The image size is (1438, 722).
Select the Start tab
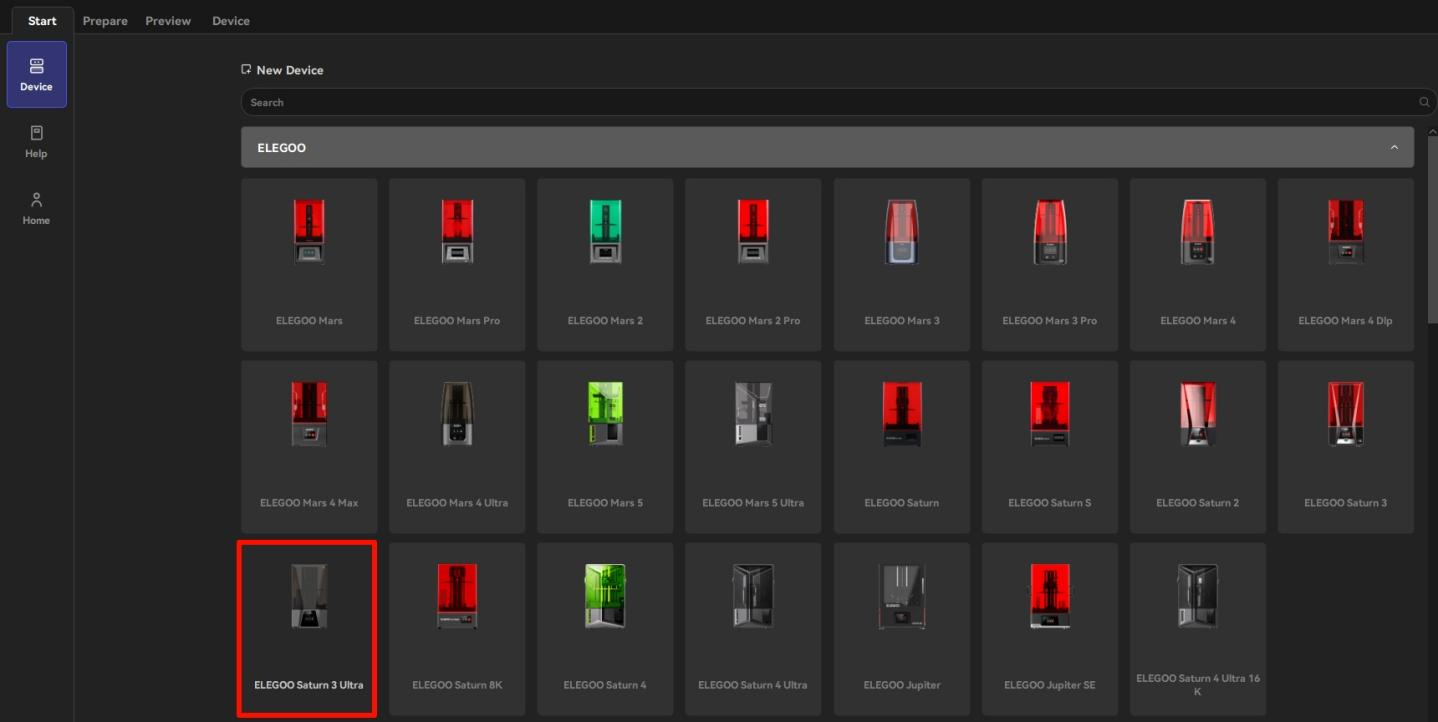click(x=42, y=21)
